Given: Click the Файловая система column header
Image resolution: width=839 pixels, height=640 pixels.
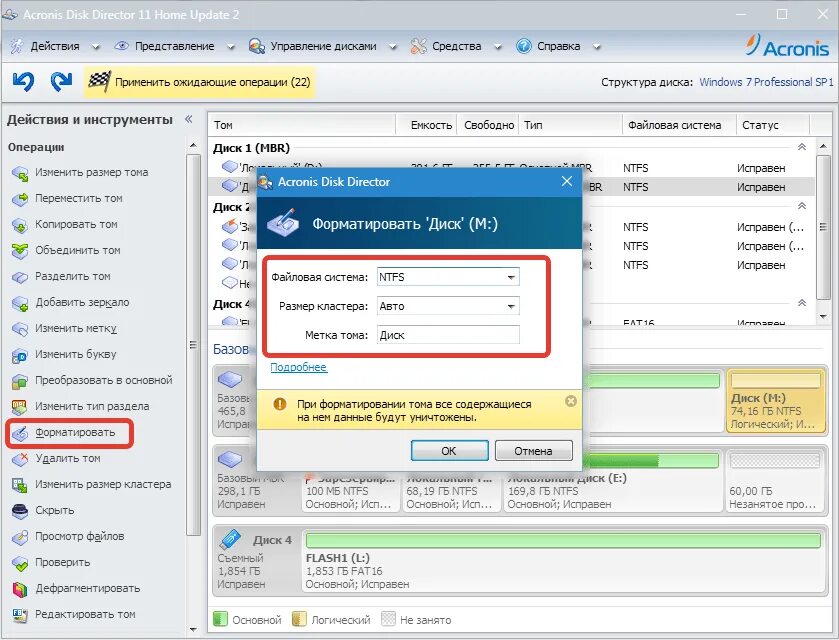Looking at the screenshot, I should click(x=679, y=125).
